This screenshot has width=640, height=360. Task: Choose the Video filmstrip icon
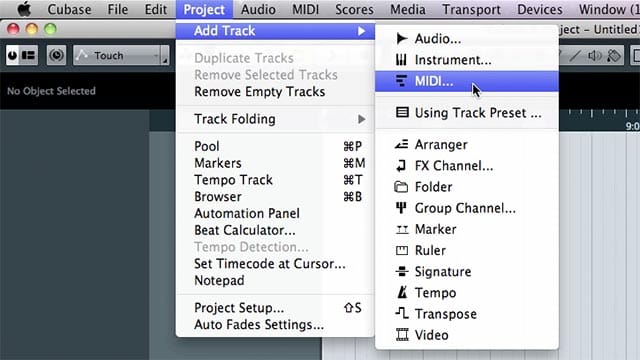tap(402, 335)
